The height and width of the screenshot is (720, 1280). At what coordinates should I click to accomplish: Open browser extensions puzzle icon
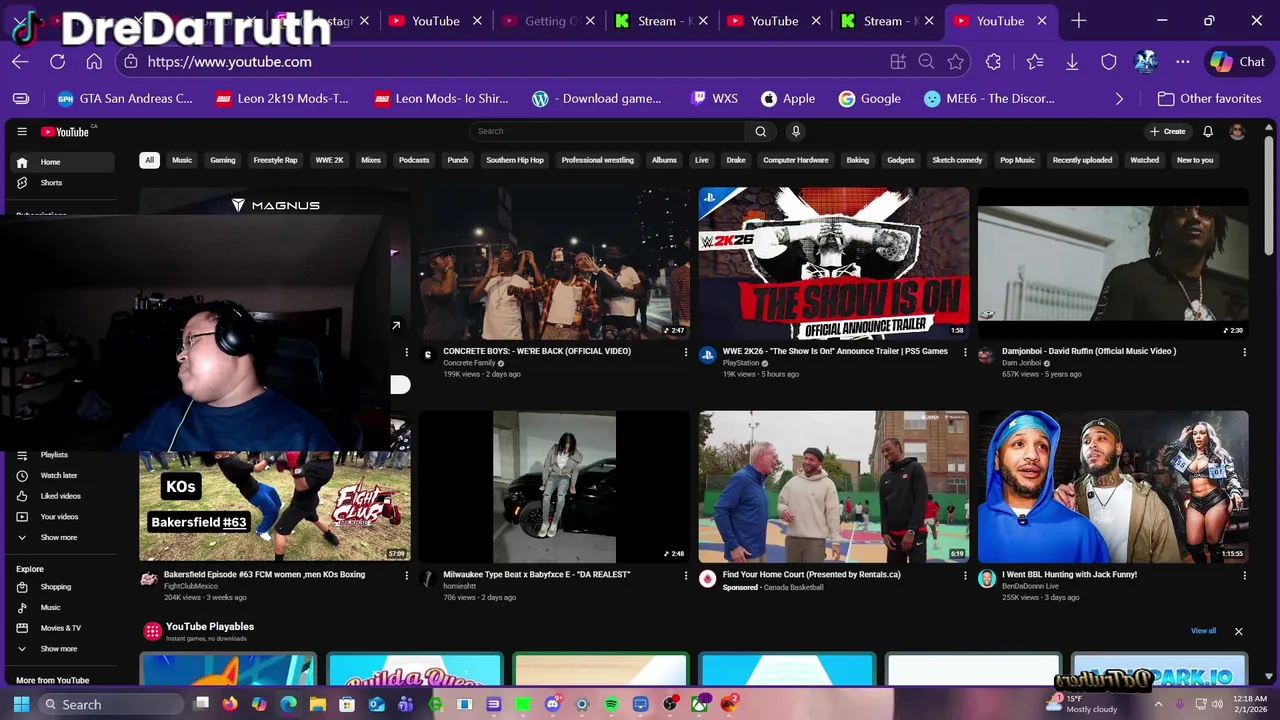coord(993,61)
